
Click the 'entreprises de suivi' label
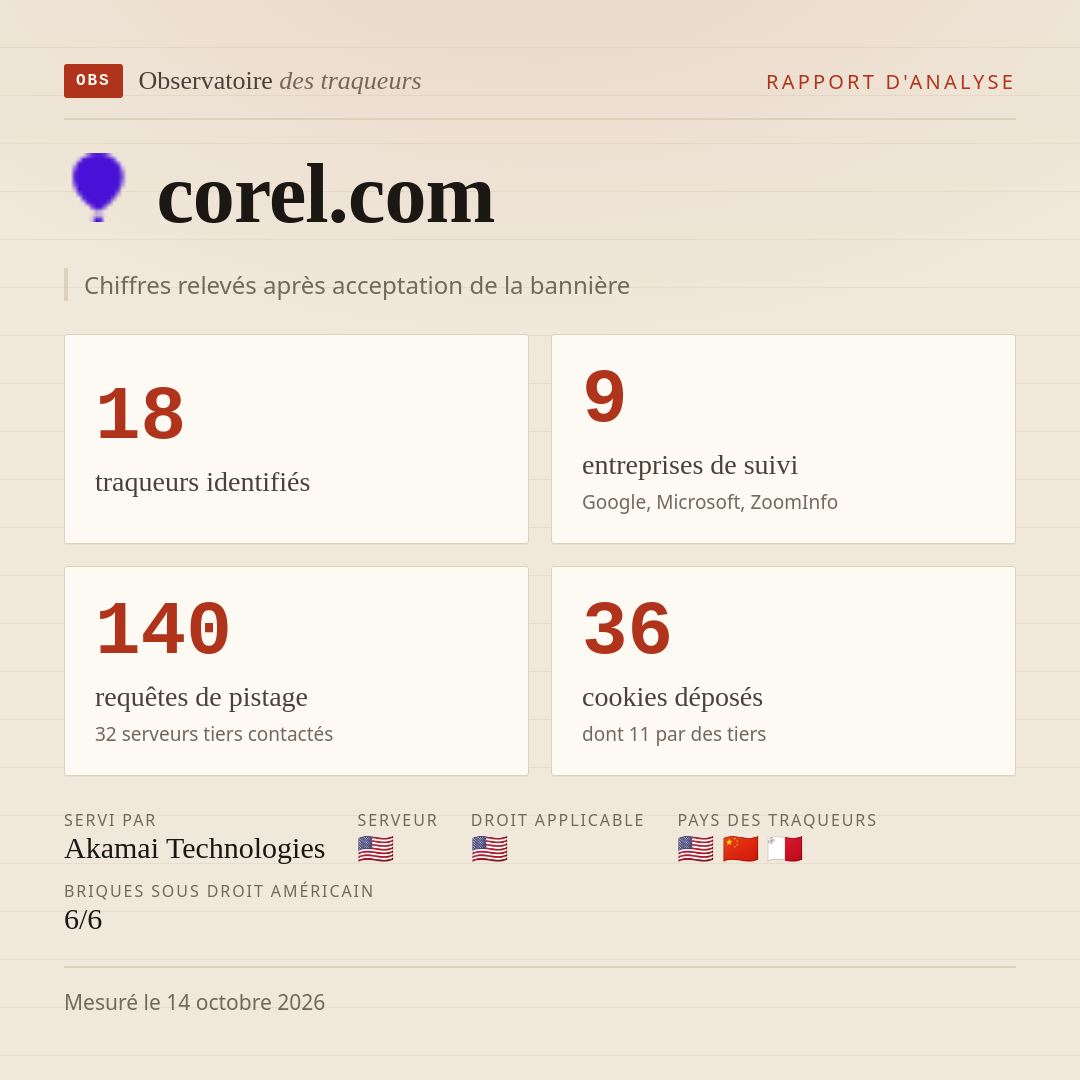coord(689,465)
